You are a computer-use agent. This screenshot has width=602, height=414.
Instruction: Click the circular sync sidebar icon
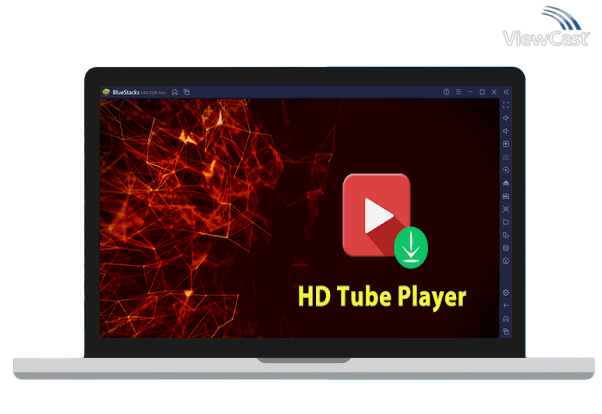[x=506, y=170]
